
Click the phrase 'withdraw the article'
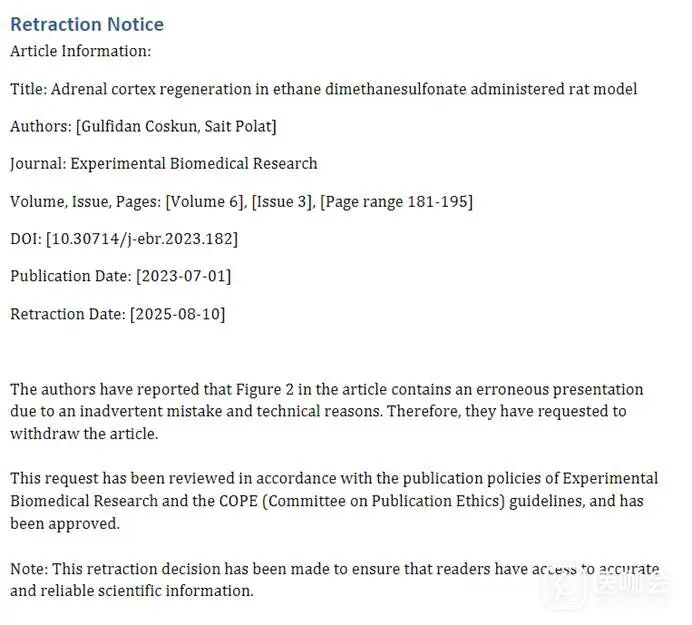coord(84,434)
